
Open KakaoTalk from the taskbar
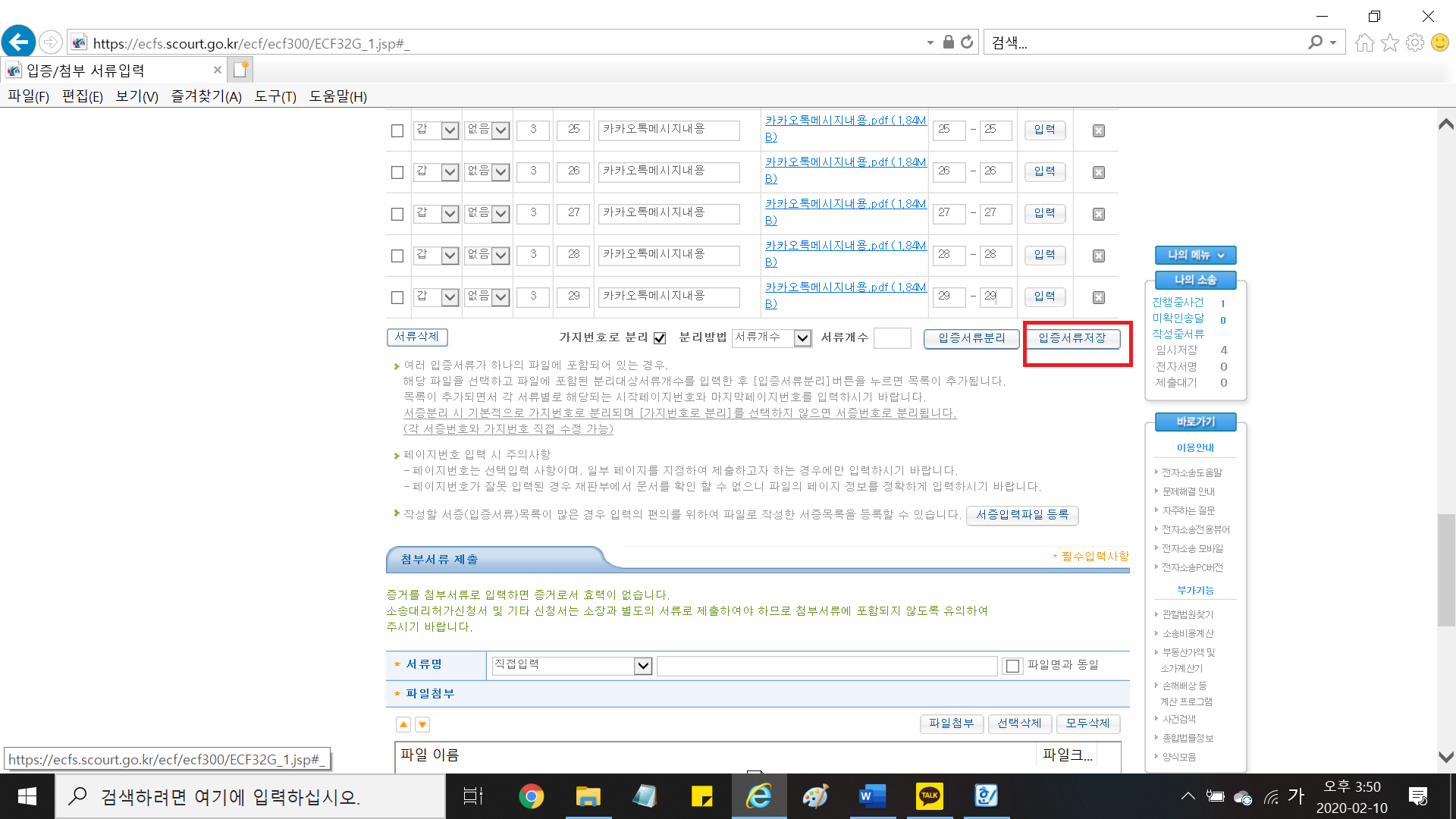click(x=929, y=796)
